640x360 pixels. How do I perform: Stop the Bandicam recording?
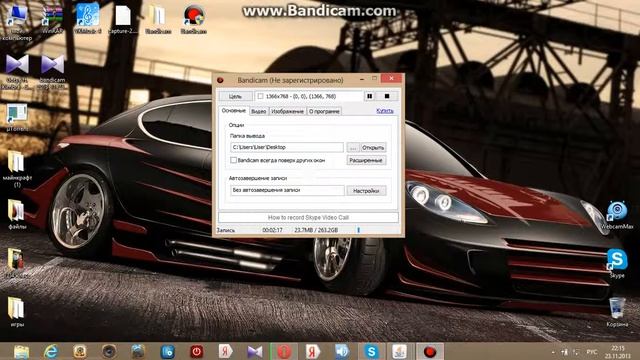[x=387, y=96]
